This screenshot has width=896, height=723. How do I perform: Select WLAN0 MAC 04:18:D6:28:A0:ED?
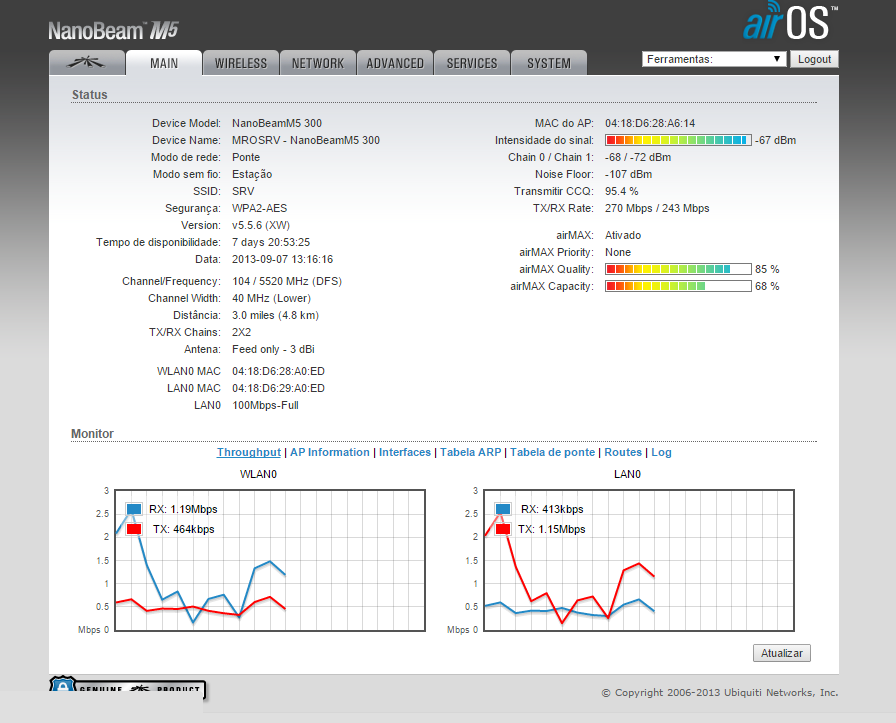click(x=278, y=372)
